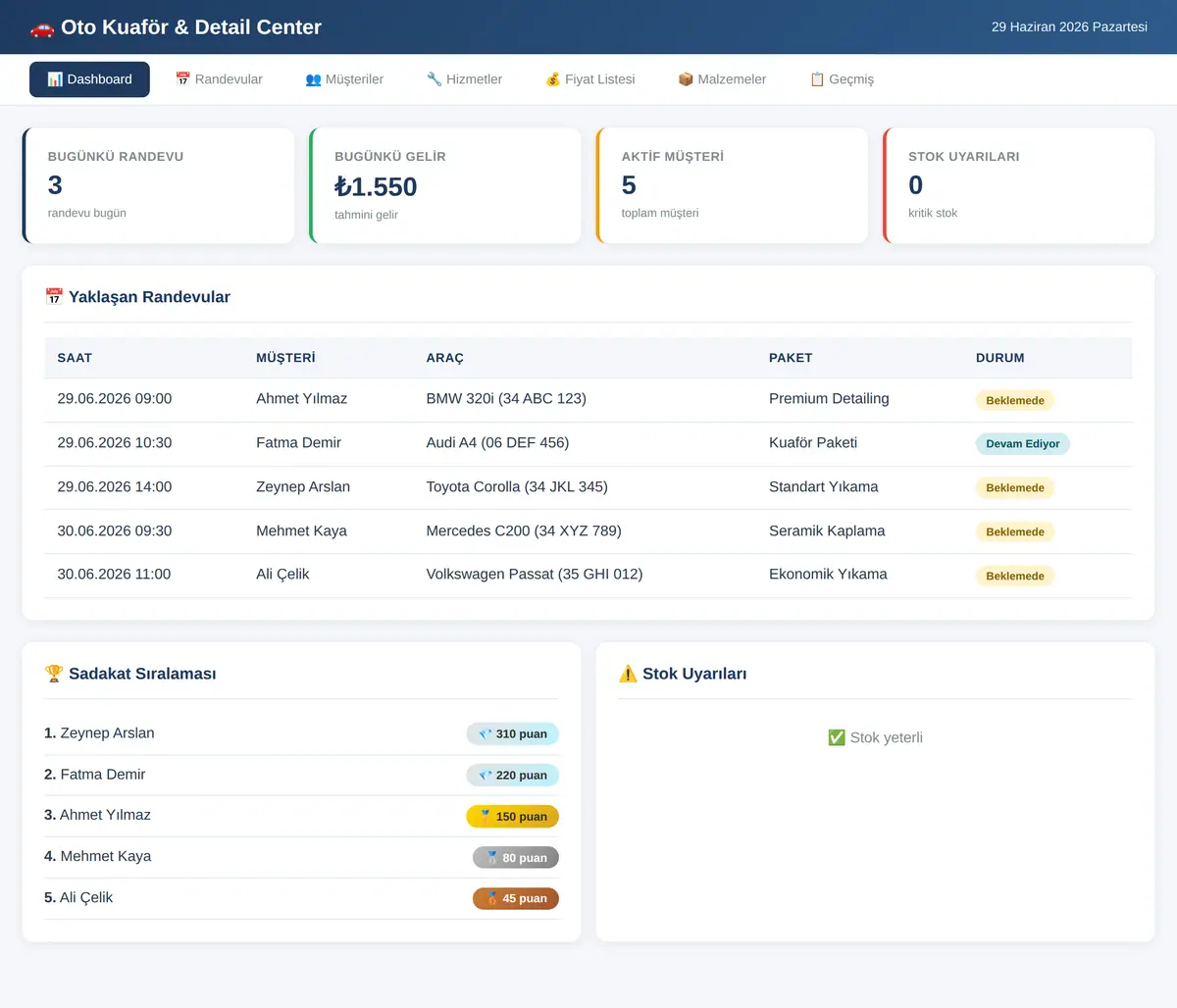Switch to the Malzemeler tab

pos(722,79)
